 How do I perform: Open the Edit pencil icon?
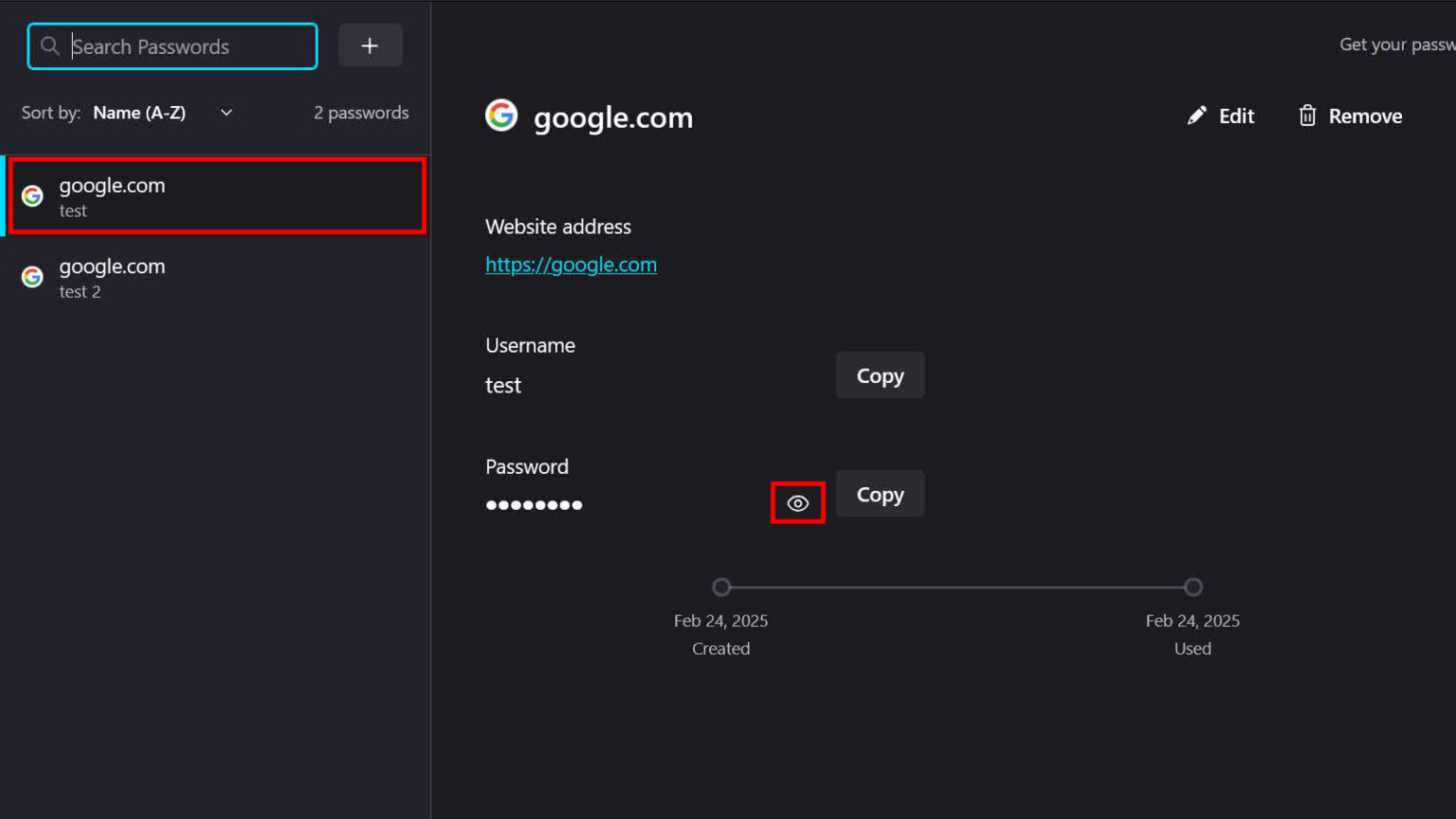[1197, 115]
